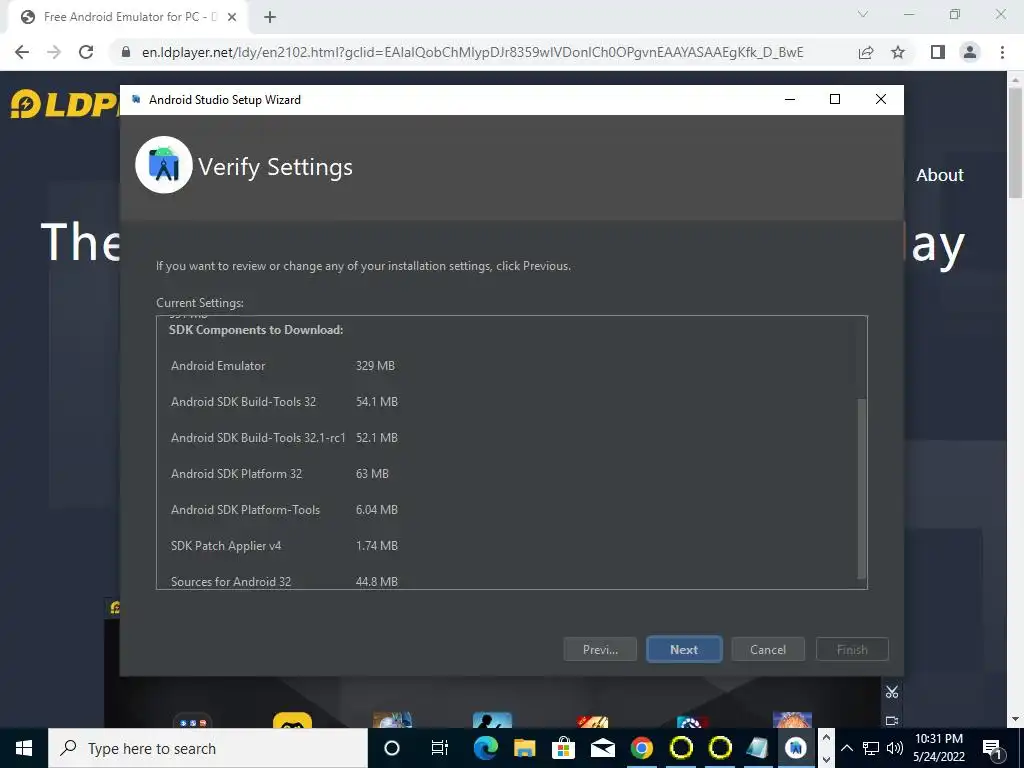Screen dimensions: 1024x768
Task: Open Chrome tab search chevron
Action: click(x=863, y=14)
